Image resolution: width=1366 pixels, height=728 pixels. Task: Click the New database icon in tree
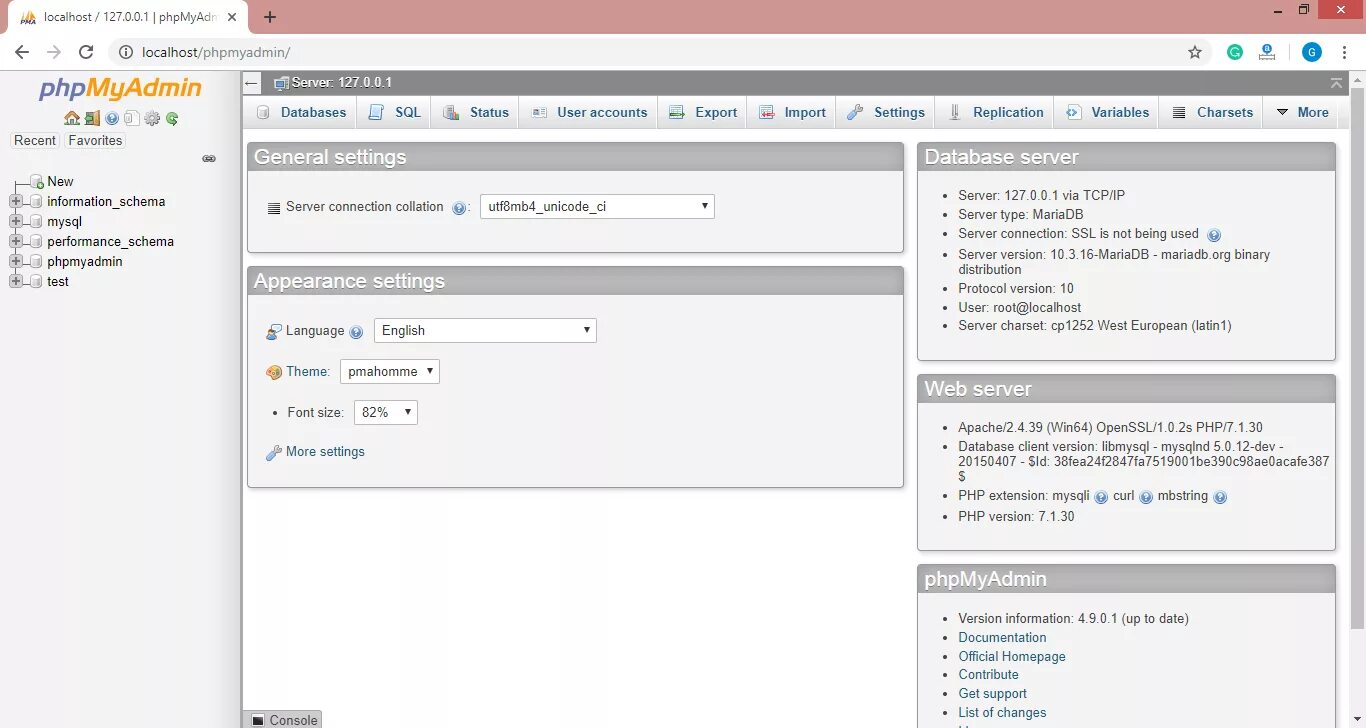point(36,181)
